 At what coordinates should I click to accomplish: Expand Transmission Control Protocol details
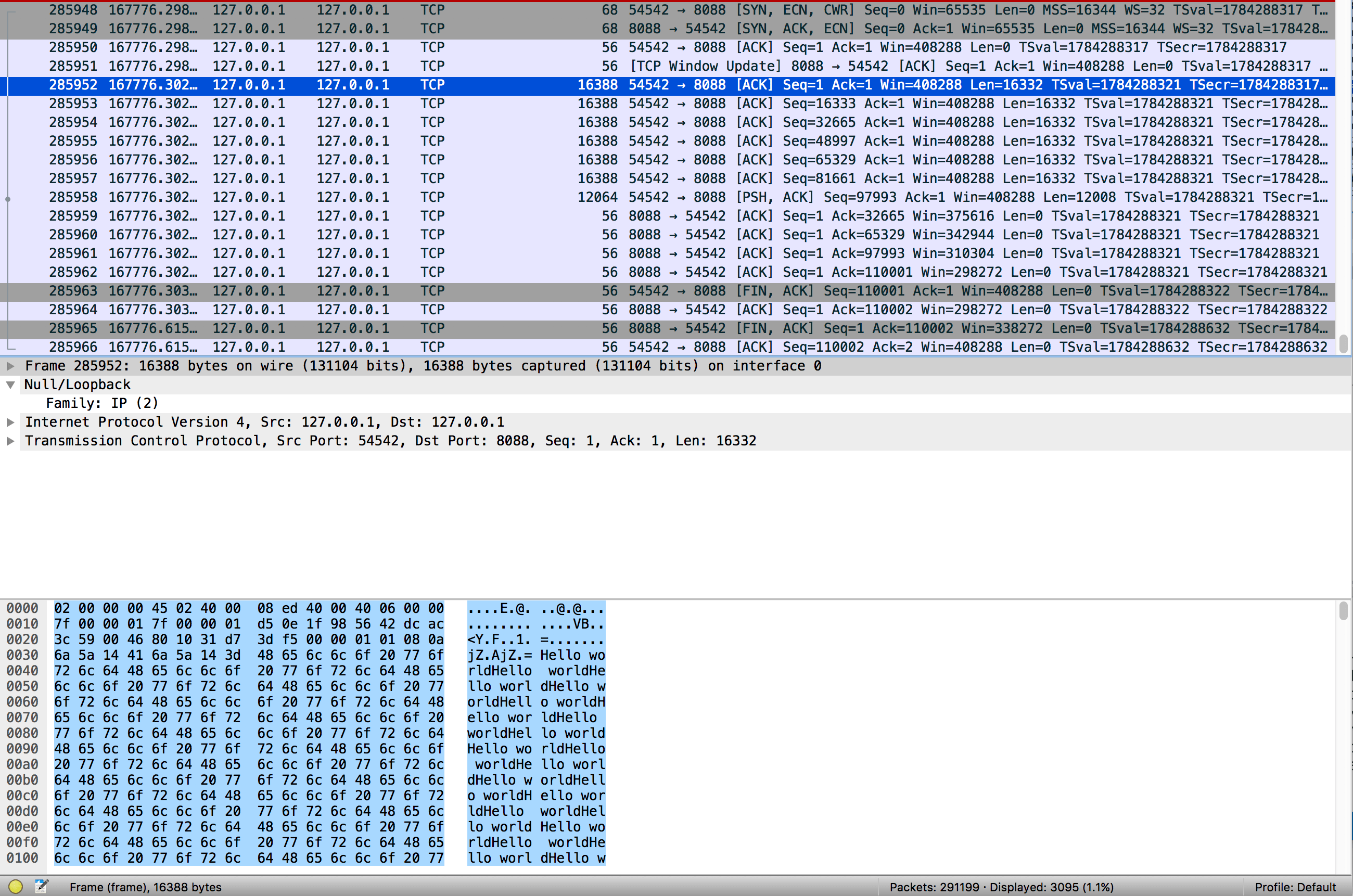tap(10, 441)
